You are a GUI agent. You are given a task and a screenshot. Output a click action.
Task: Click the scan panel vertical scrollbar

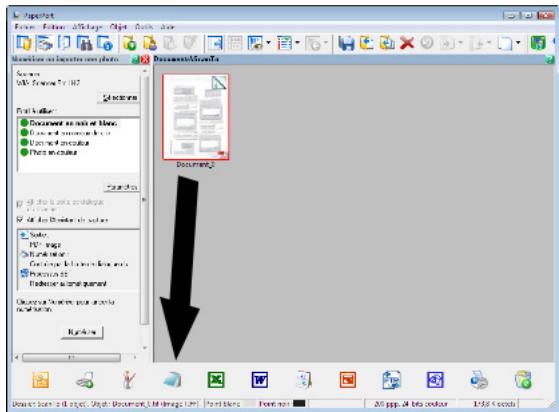pos(145,200)
